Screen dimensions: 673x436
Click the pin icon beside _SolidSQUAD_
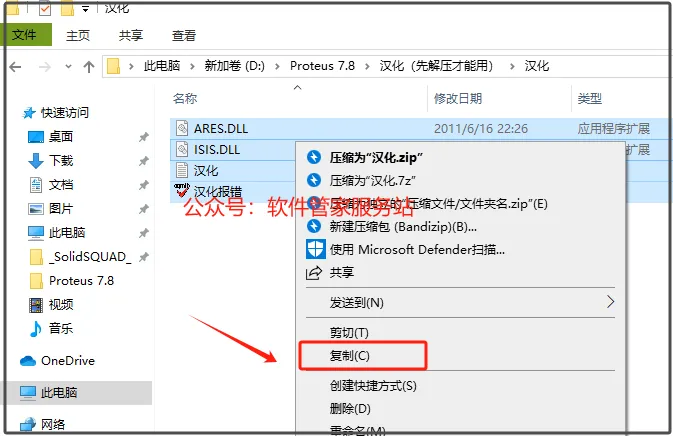tap(143, 257)
